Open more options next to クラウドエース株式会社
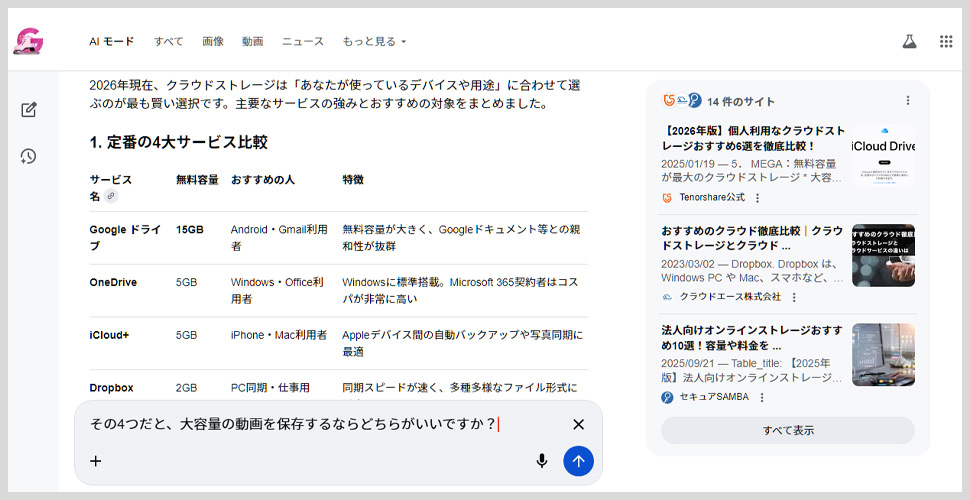Image resolution: width=970 pixels, height=500 pixels. 794,298
